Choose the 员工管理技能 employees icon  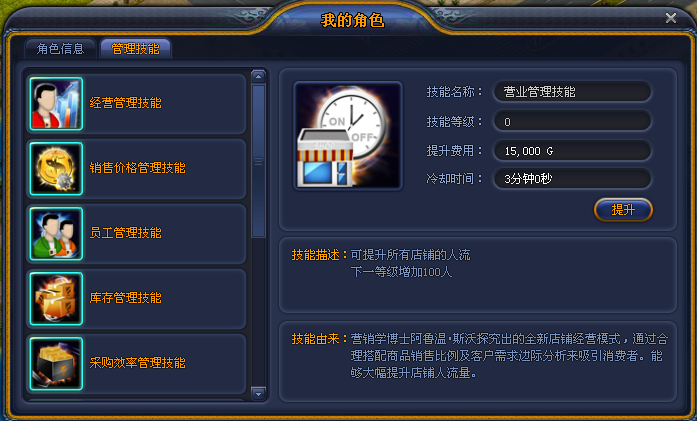point(56,233)
